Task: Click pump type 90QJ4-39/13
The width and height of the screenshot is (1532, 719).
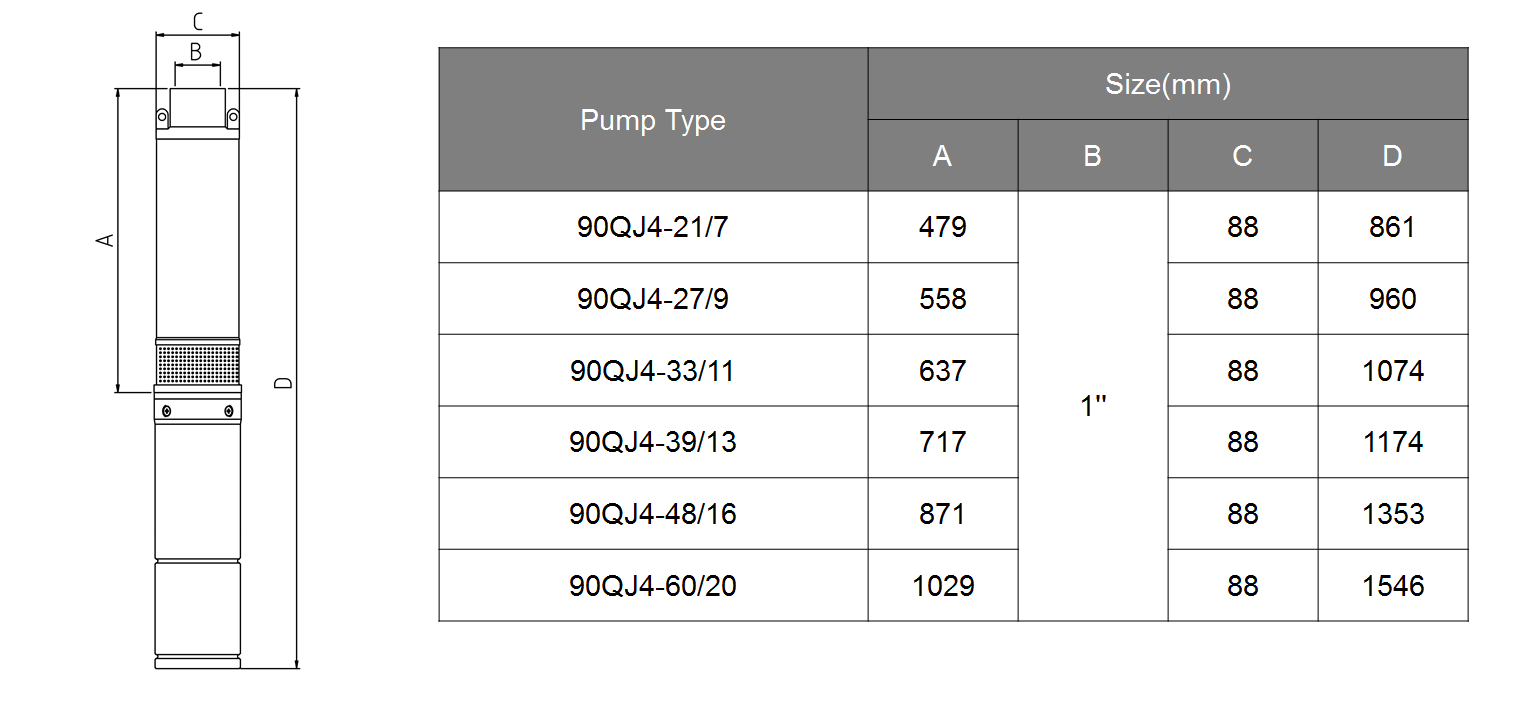Action: [x=653, y=442]
